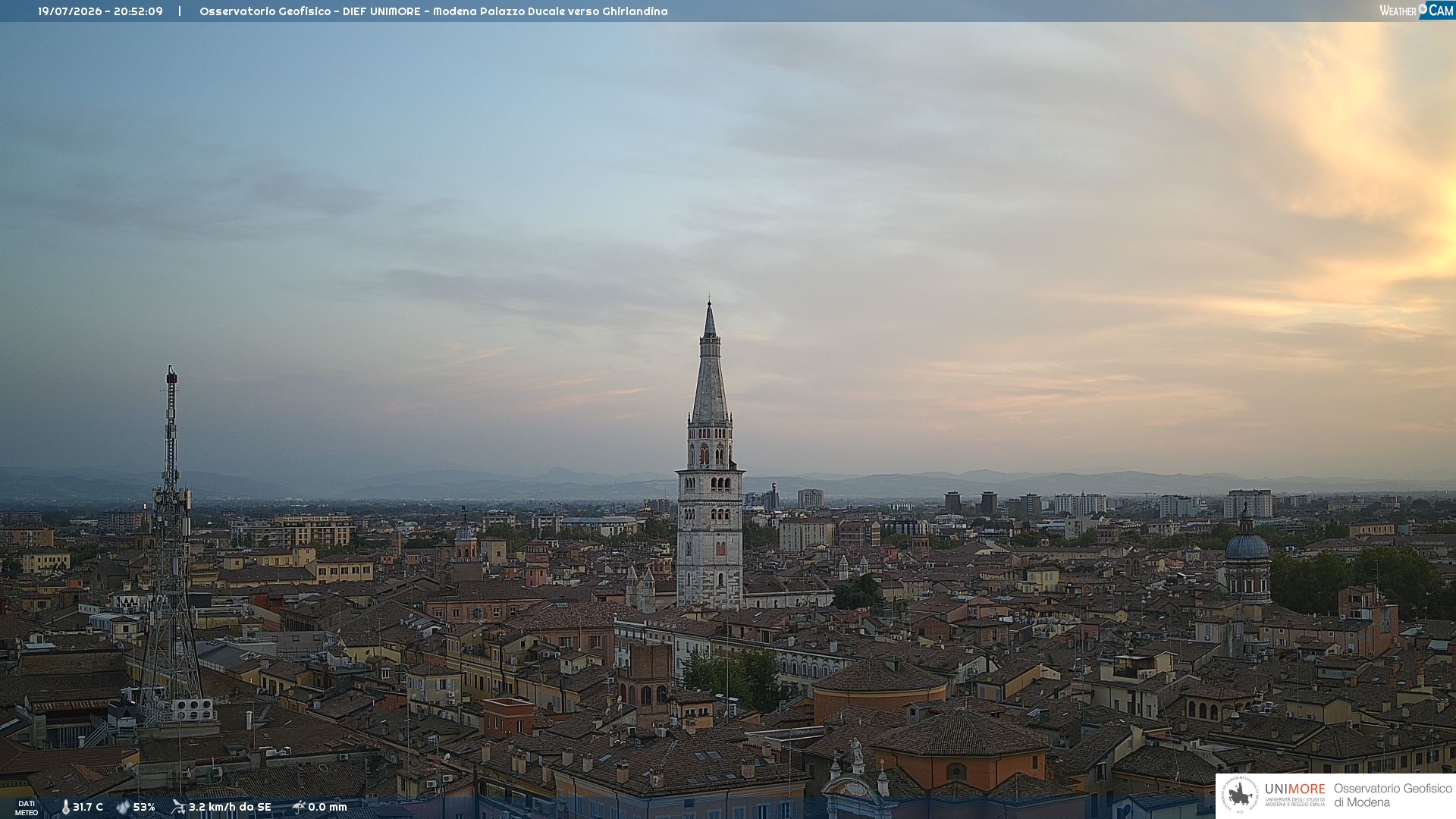The width and height of the screenshot is (1456, 819).
Task: Click the humidity droplet icon
Action: [123, 808]
